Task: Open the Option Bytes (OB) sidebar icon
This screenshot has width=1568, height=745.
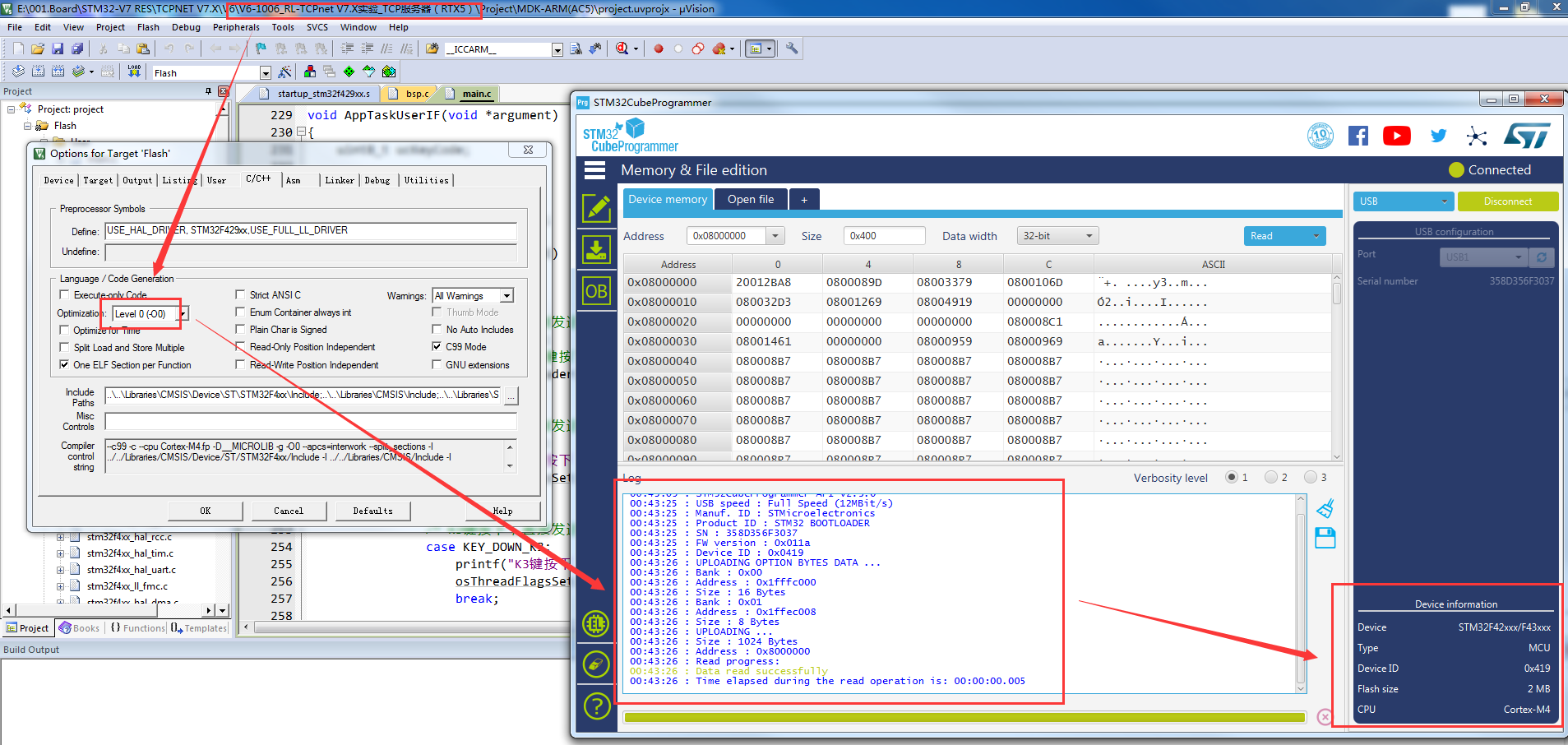Action: 597,291
